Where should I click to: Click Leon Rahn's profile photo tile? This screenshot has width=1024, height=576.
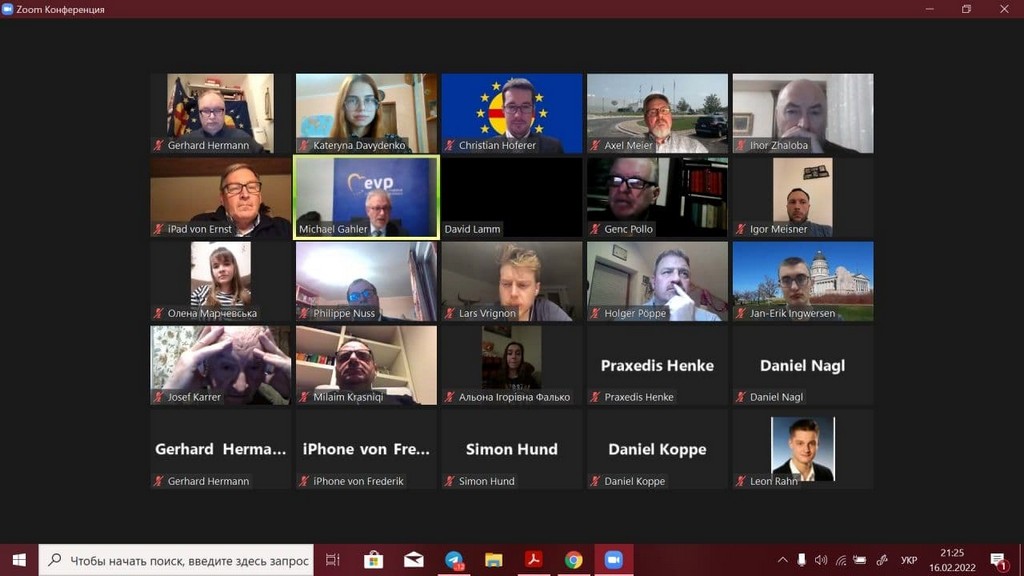click(802, 449)
